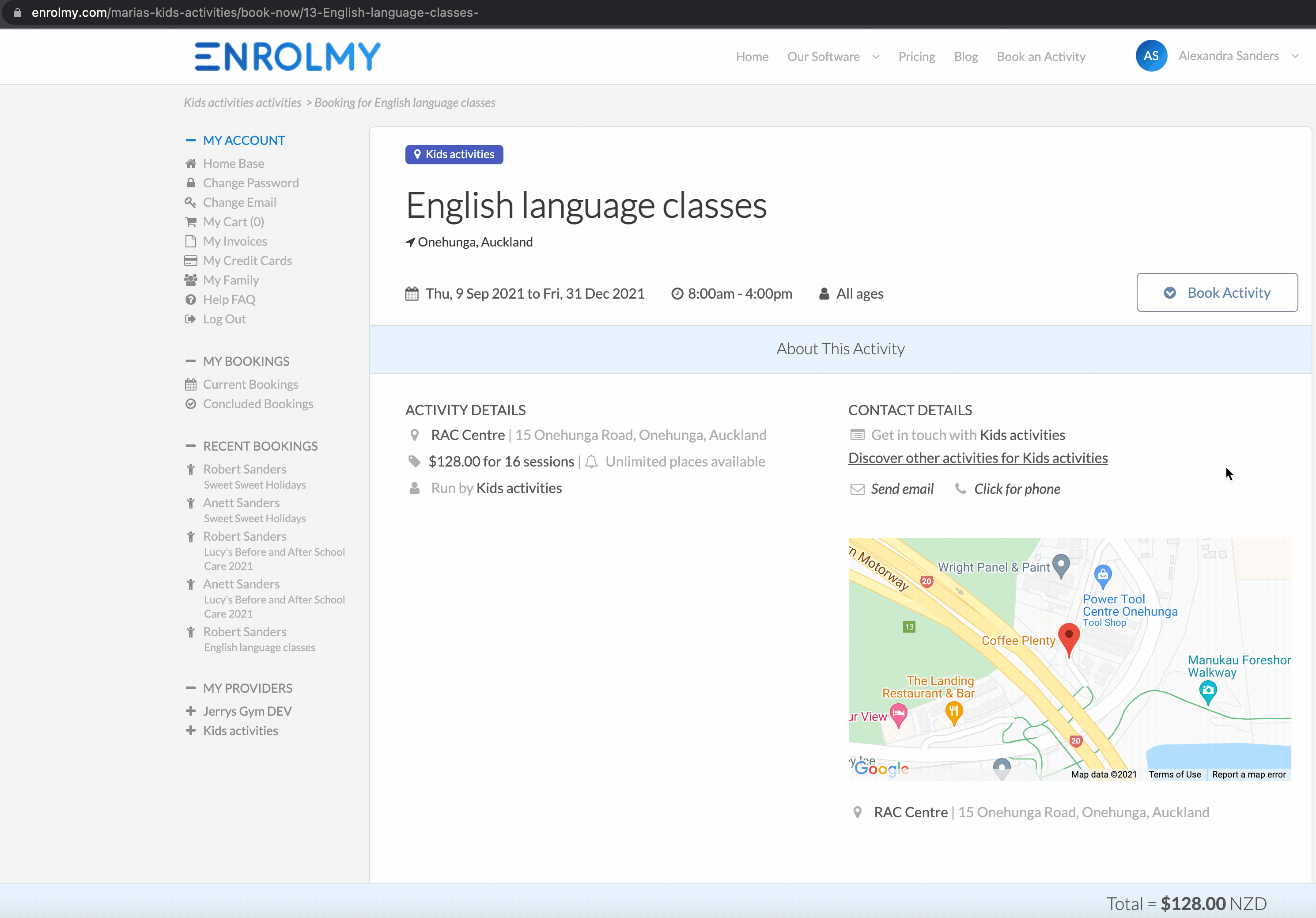Click the My Invoices document icon
The height and width of the screenshot is (918, 1316).
pos(191,241)
